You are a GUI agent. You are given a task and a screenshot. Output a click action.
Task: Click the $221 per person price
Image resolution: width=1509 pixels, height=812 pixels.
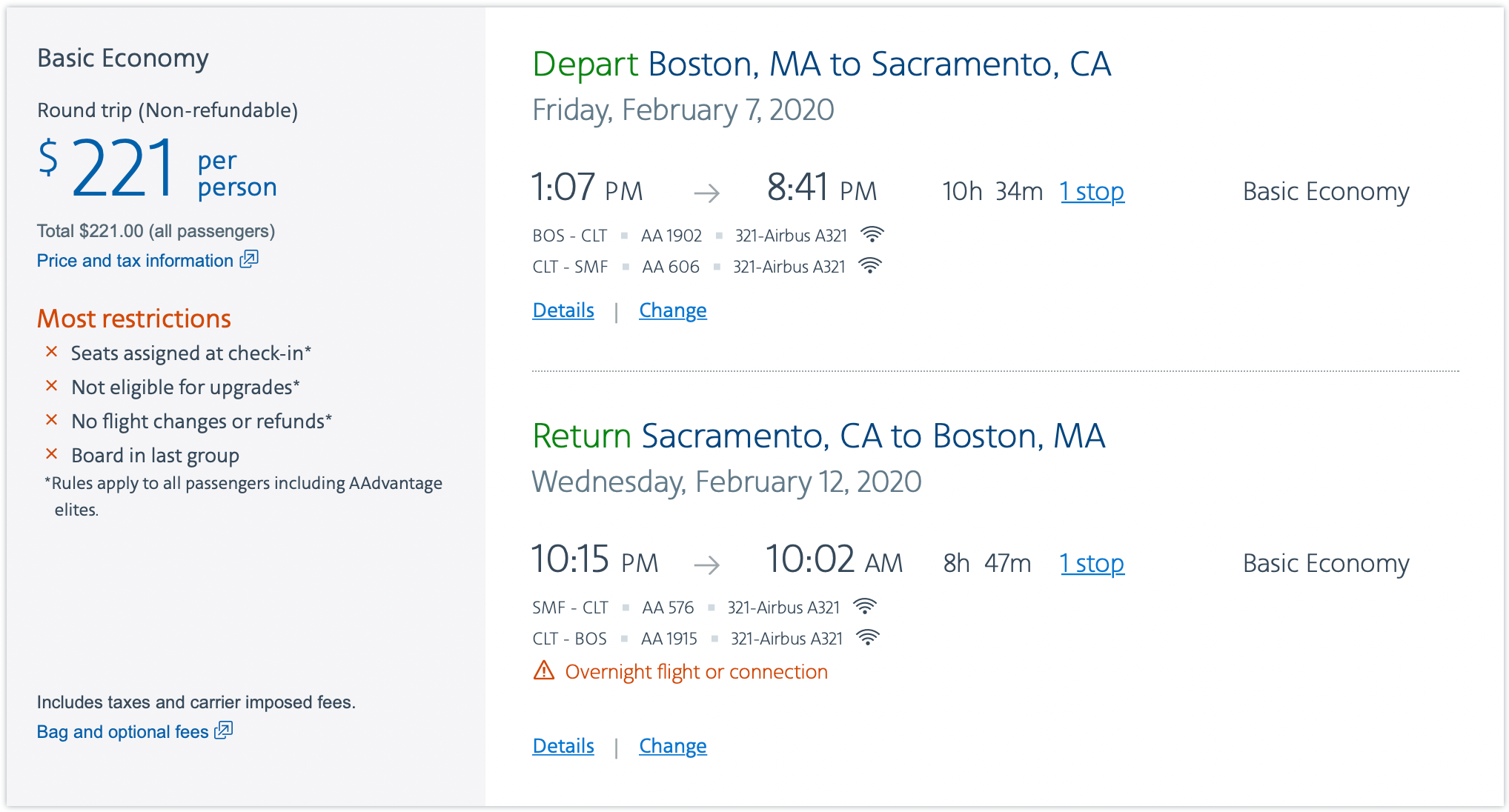(157, 169)
